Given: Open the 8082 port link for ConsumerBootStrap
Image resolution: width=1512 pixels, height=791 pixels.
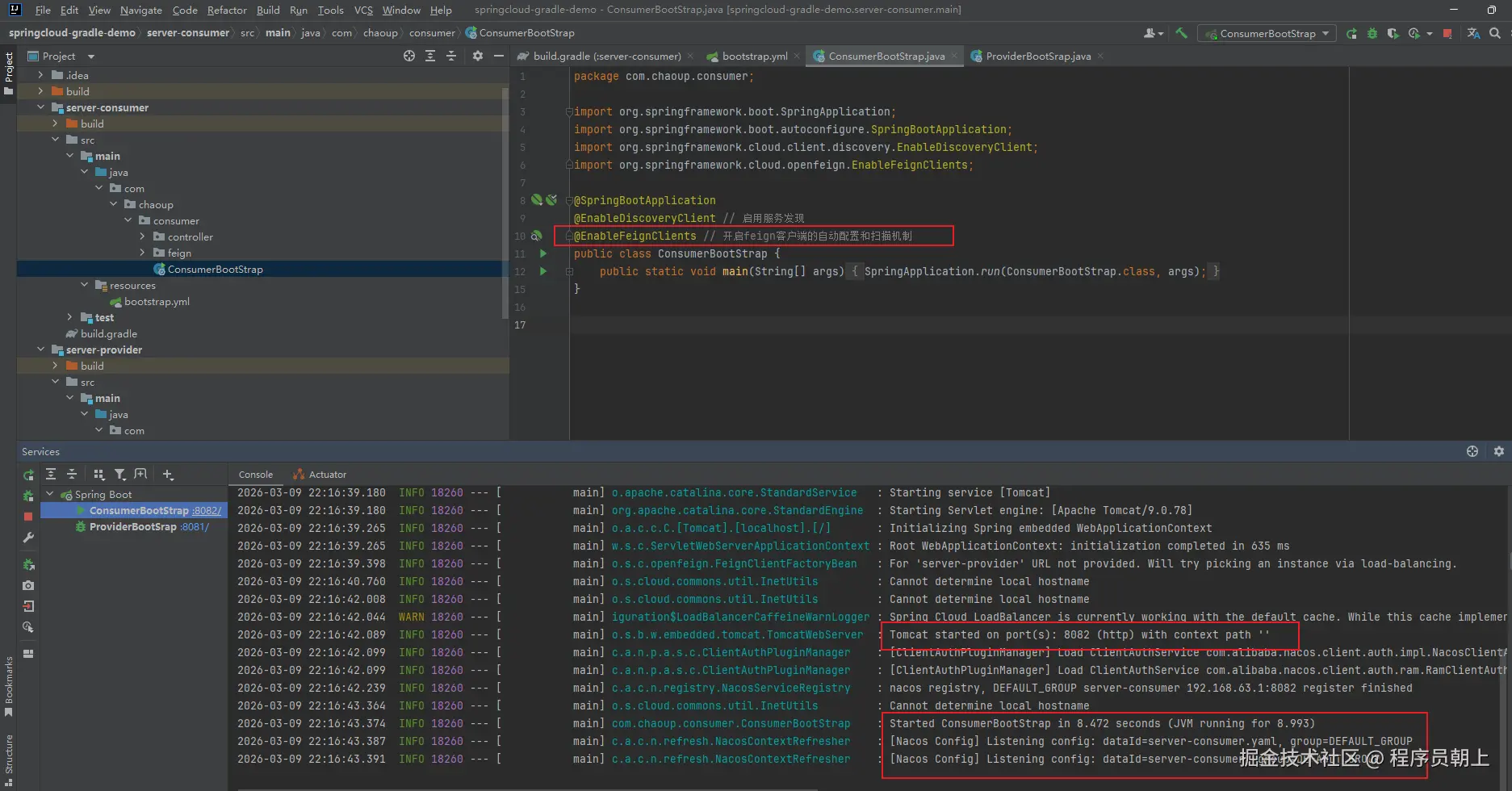Looking at the screenshot, I should [x=206, y=510].
